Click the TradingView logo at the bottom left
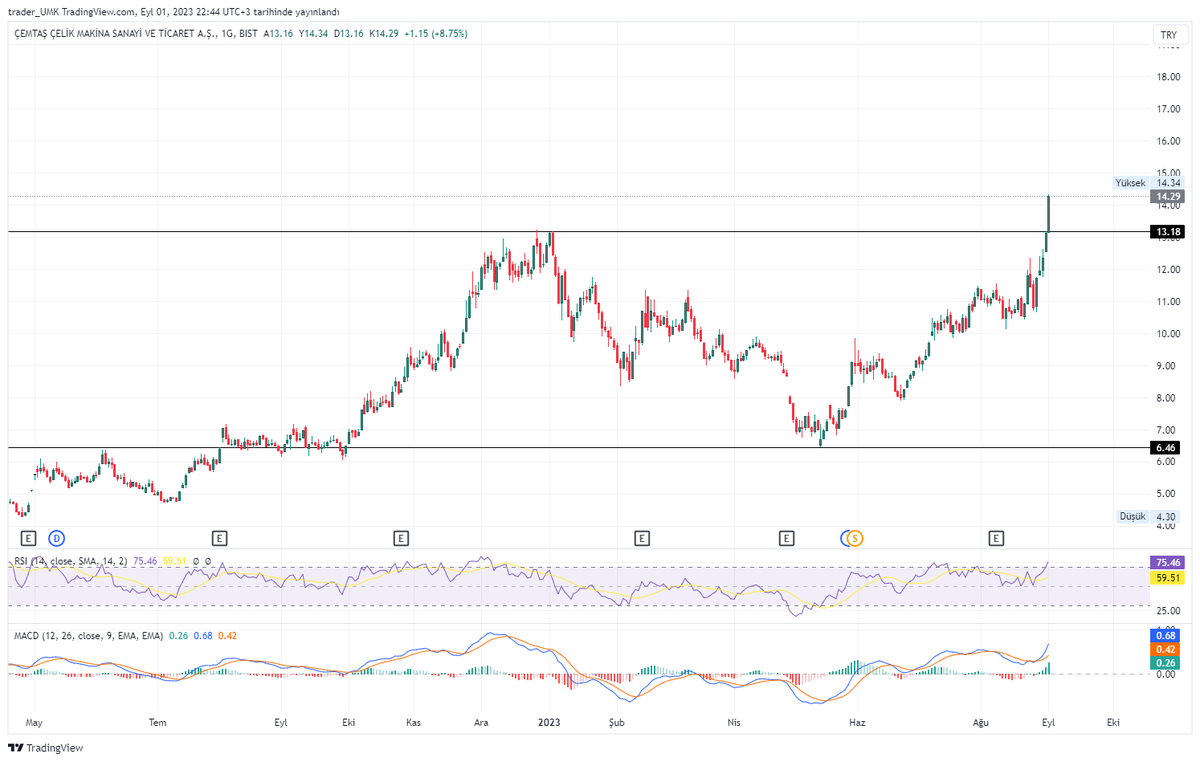 click(x=46, y=748)
